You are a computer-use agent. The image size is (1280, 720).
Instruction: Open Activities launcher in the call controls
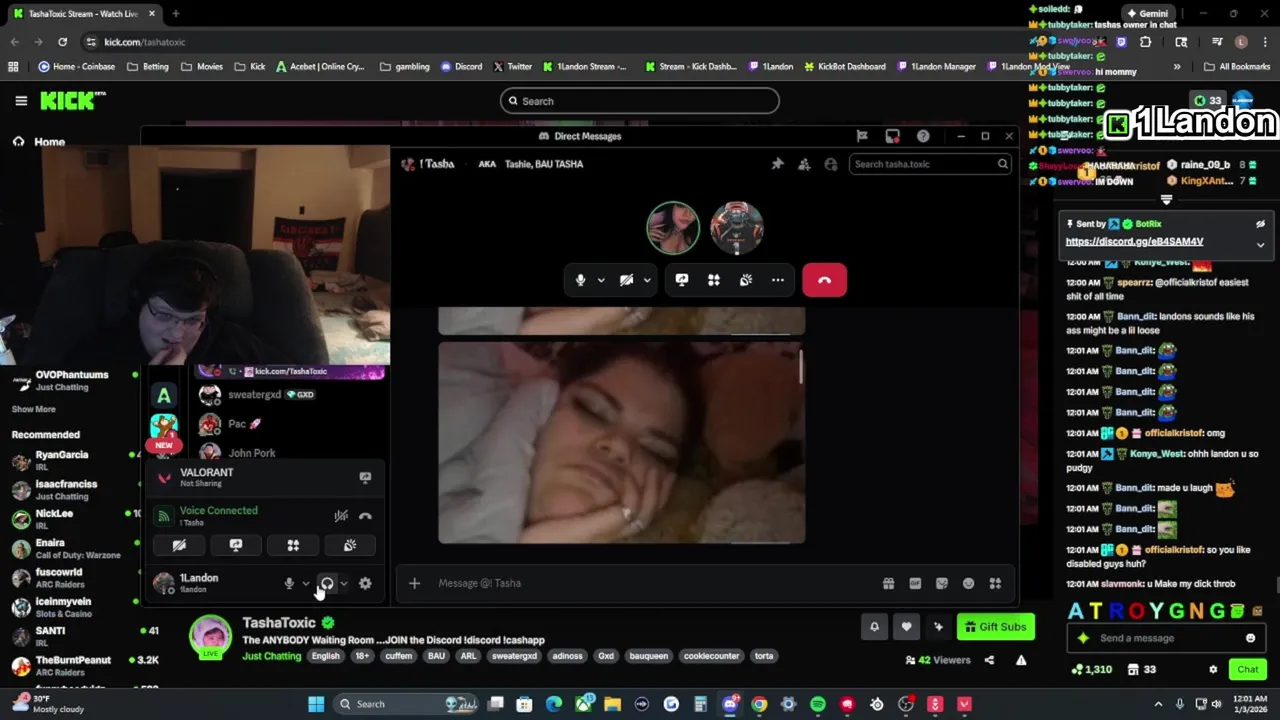coord(714,280)
